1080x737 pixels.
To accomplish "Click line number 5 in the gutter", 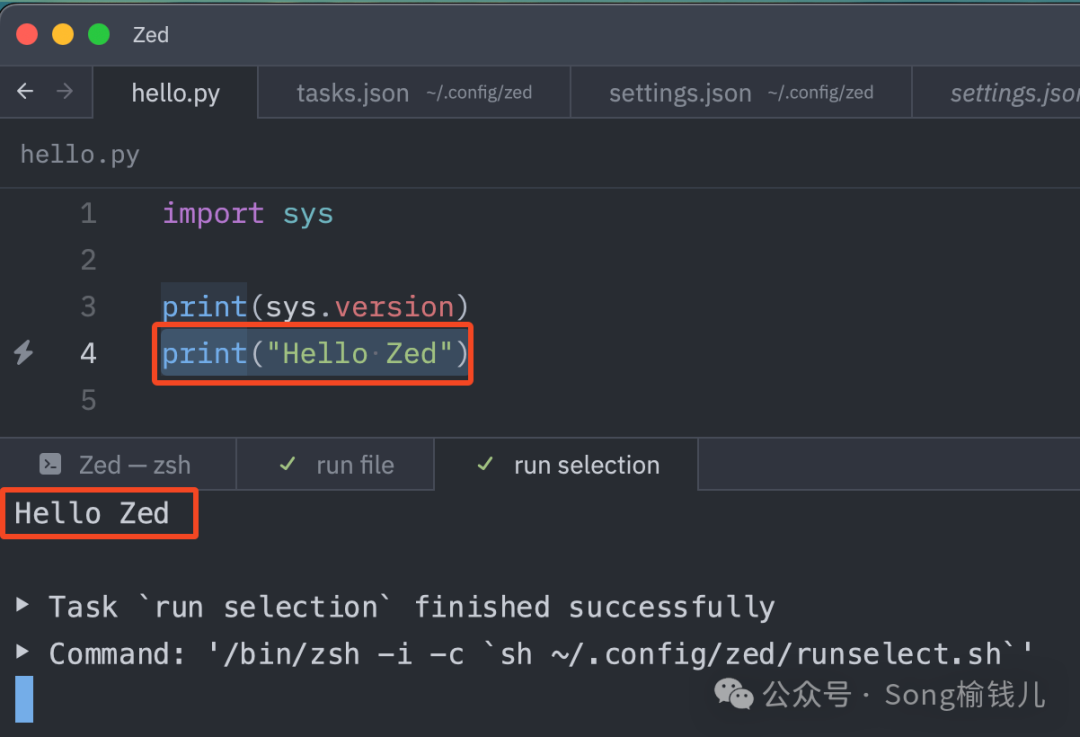I will pyautogui.click(x=88, y=400).
